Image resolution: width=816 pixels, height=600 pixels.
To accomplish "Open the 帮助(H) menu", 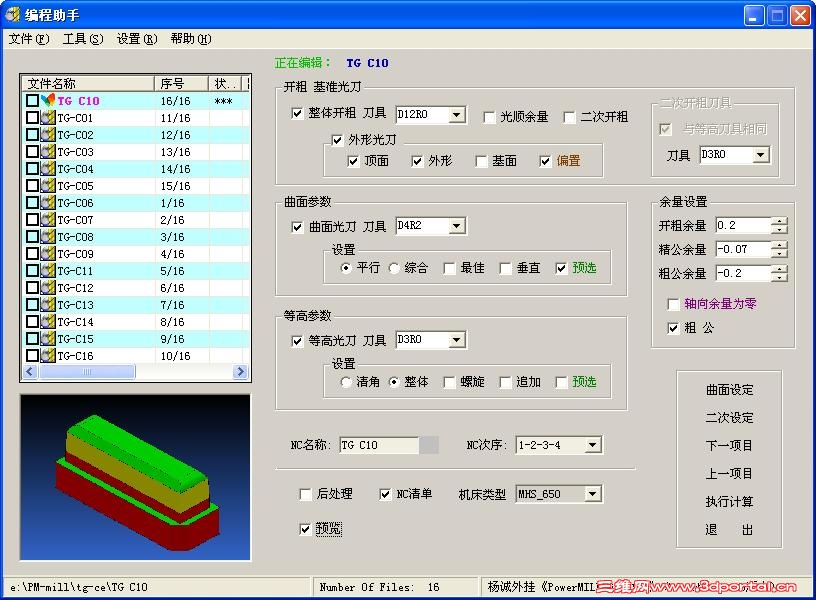I will [x=190, y=38].
